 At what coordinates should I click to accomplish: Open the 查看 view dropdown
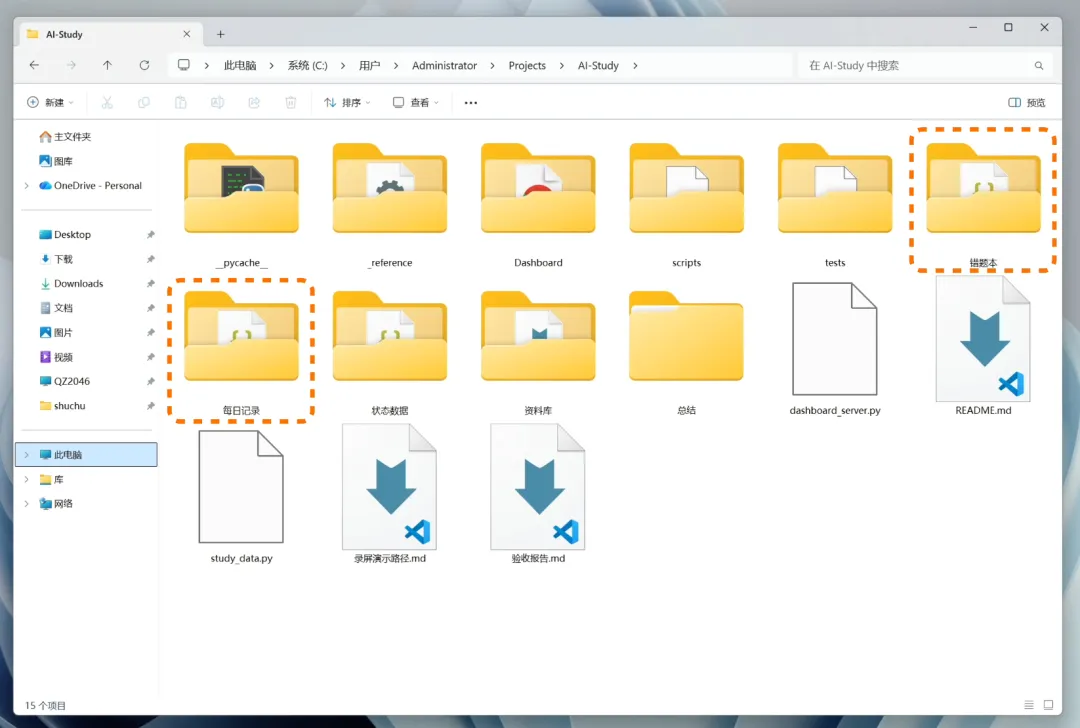pyautogui.click(x=415, y=103)
